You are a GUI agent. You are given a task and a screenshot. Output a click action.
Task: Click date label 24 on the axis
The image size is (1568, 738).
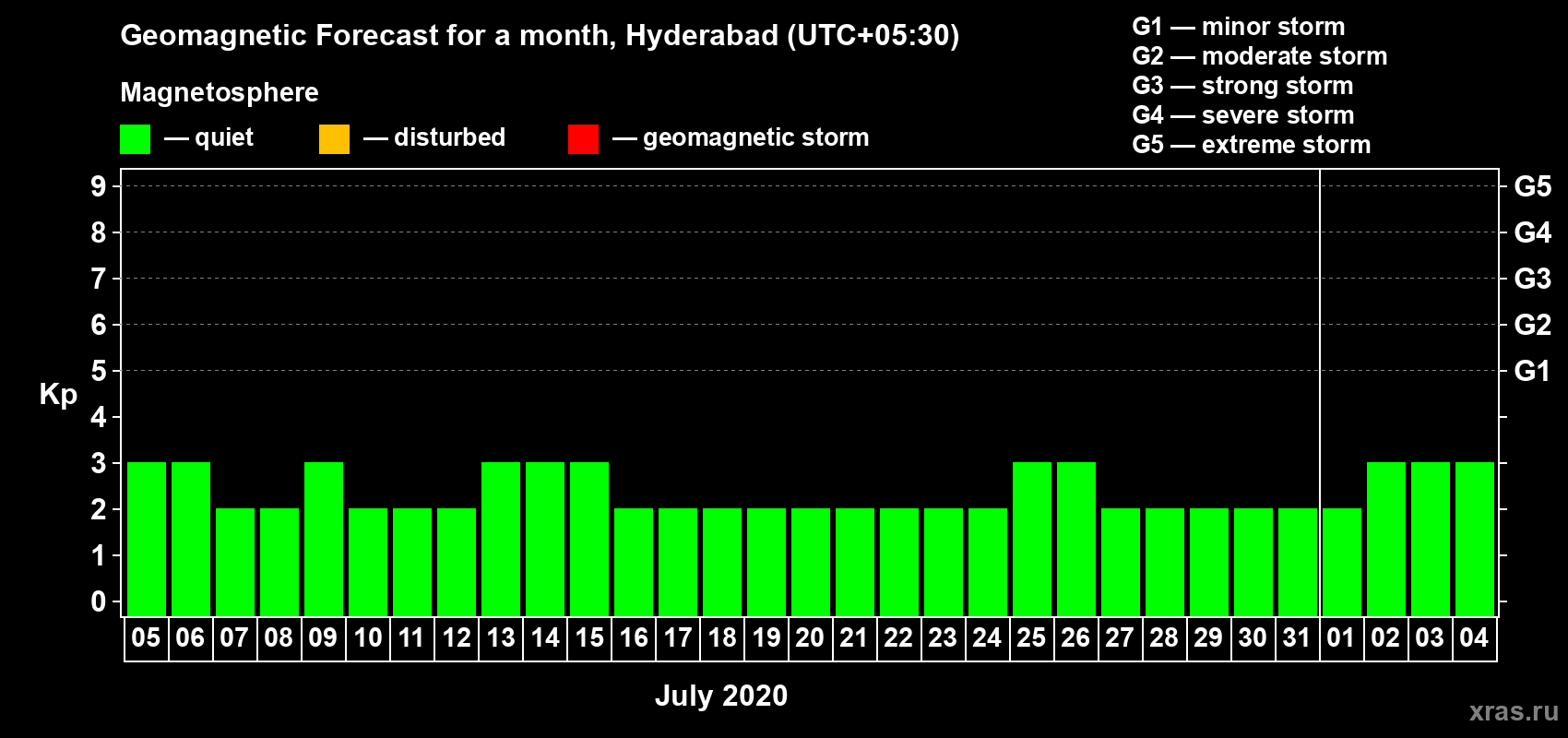click(x=987, y=638)
